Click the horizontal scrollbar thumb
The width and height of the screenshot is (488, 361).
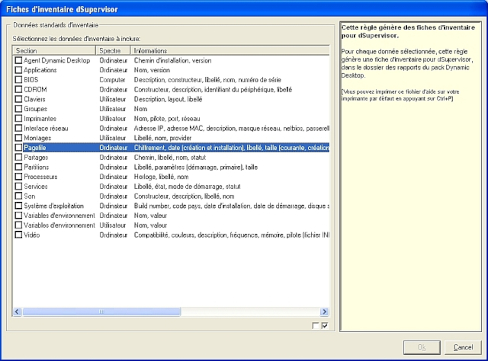(101, 312)
